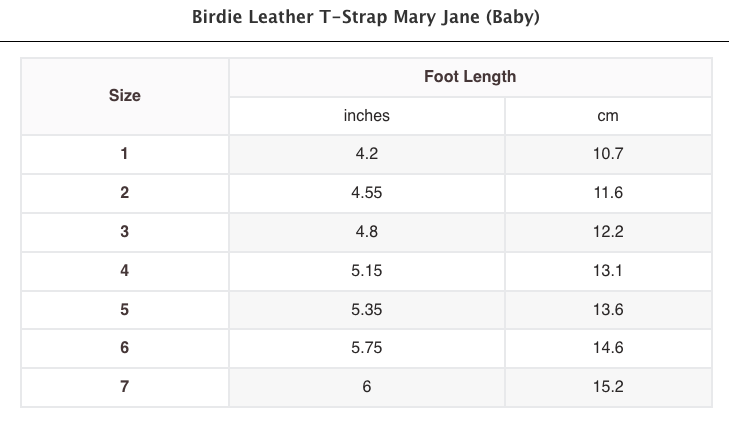Viewport: 729px width, 429px height.
Task: Select the 4.55 inches cell
Action: point(366,193)
